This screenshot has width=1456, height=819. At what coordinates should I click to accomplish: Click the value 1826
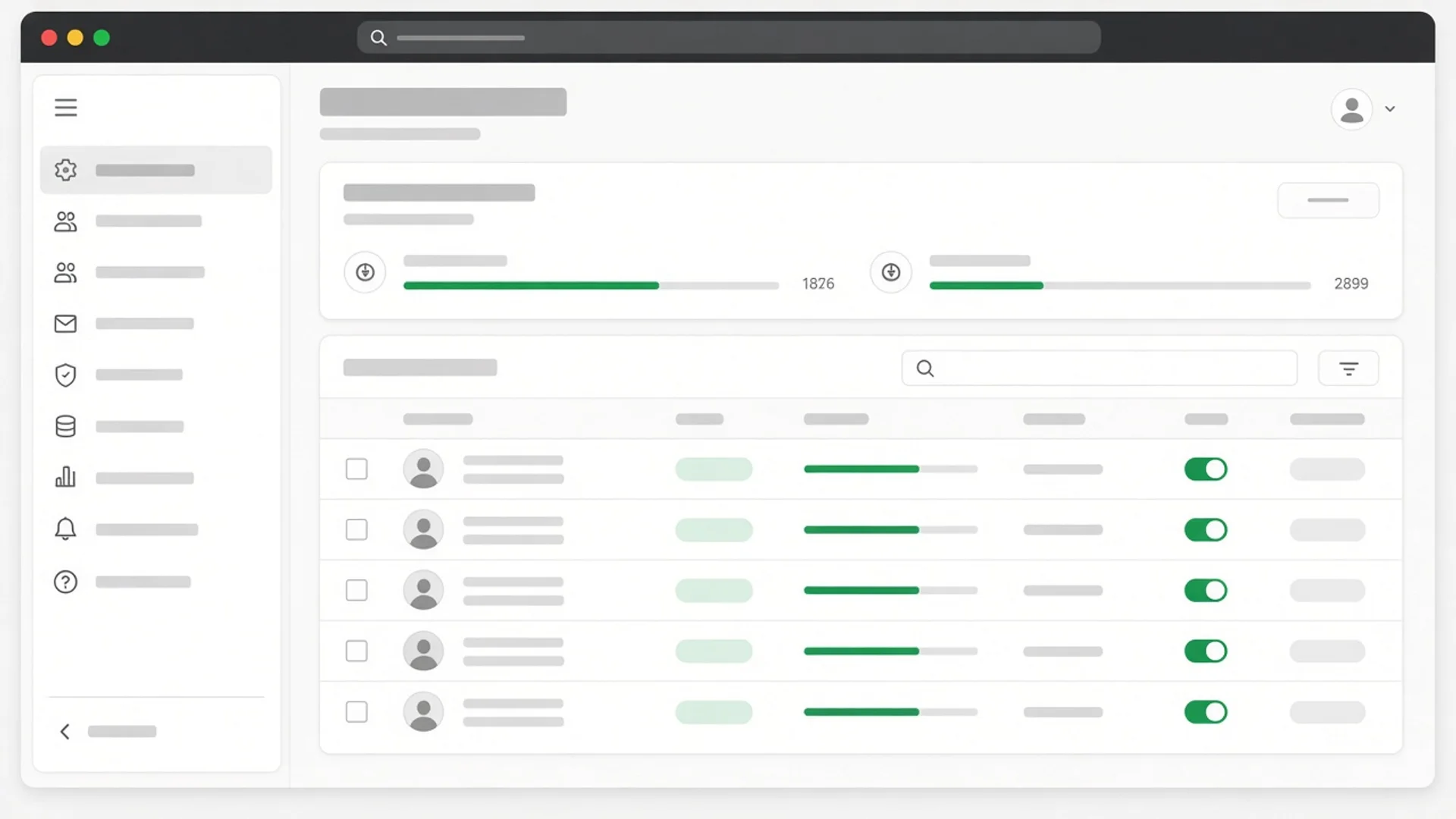818,284
